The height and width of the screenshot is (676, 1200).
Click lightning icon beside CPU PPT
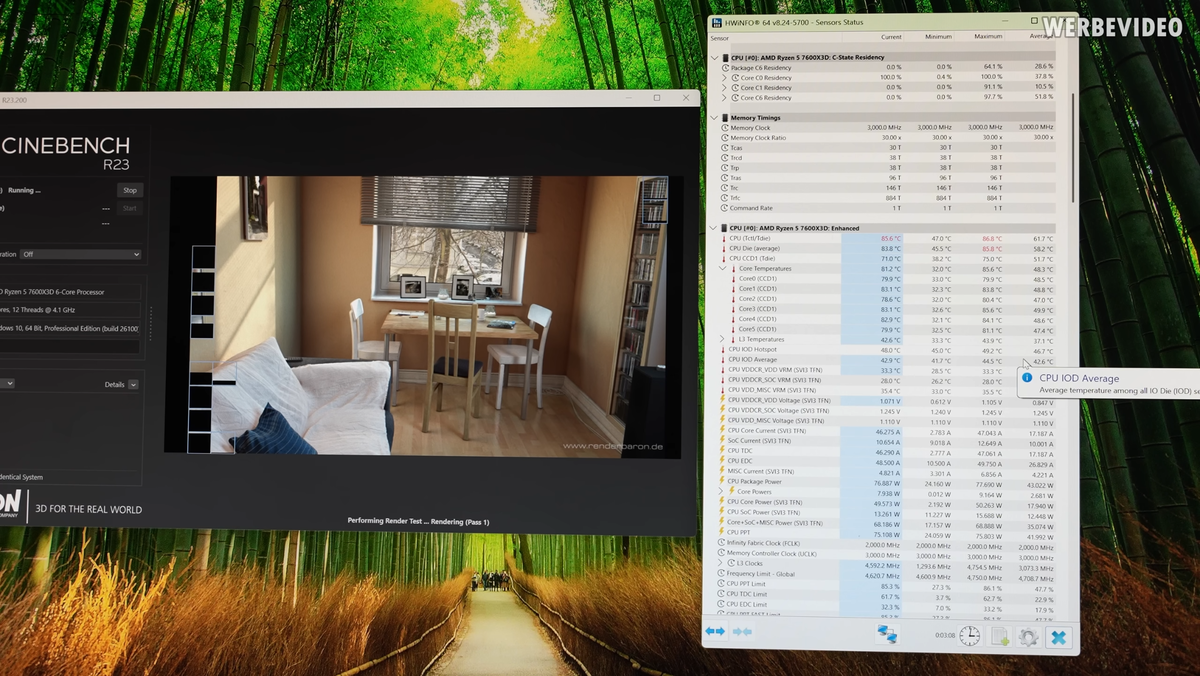(723, 533)
